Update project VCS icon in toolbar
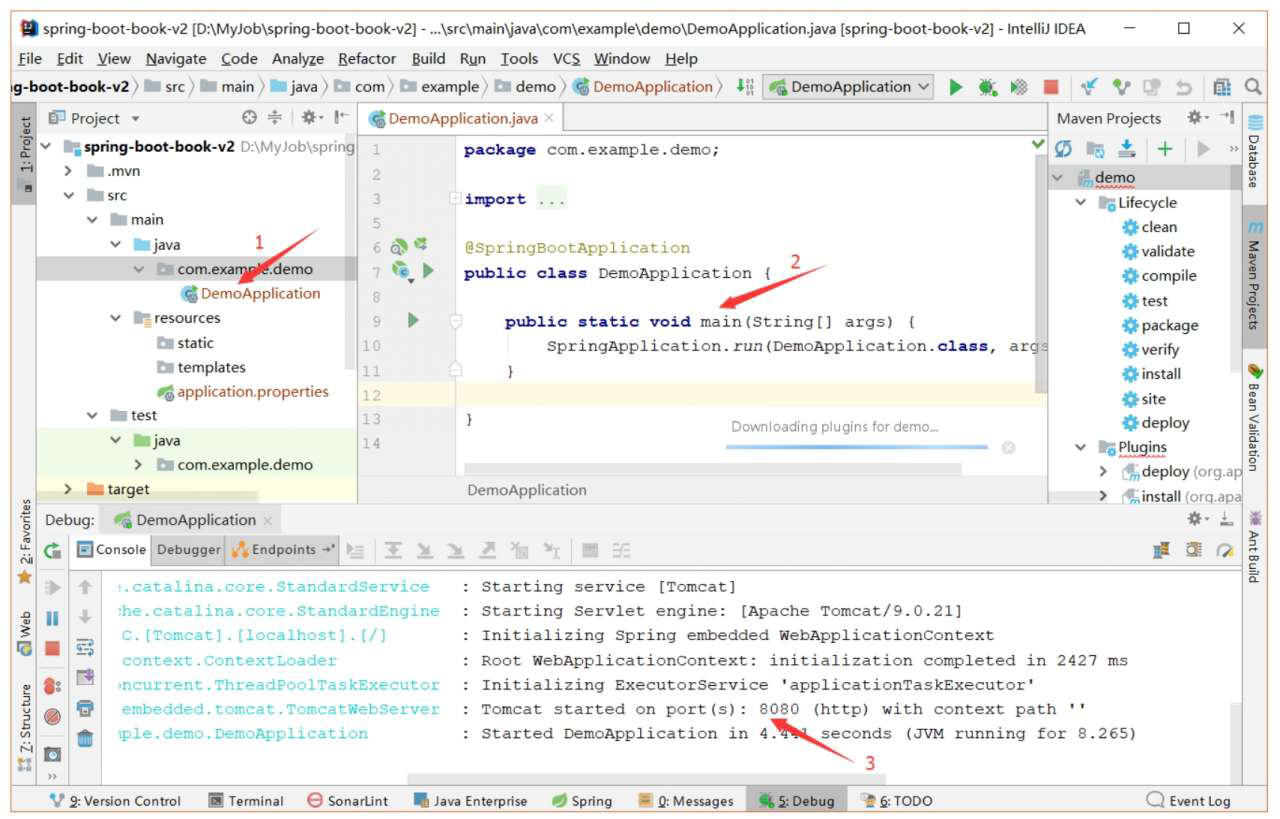Screen dimensions: 1280x819 click(x=1090, y=87)
